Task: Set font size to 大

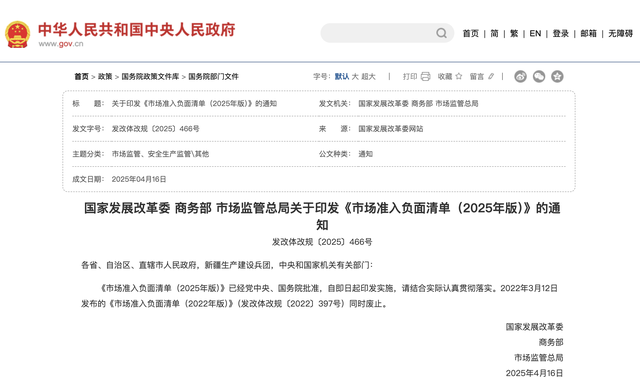Action: [x=355, y=76]
